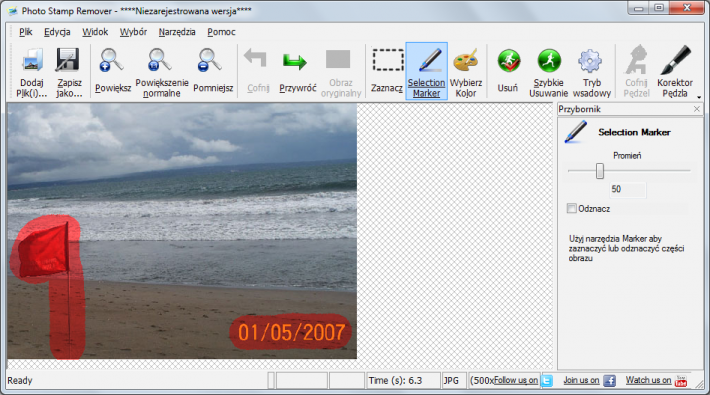Open the 'Watch us on' YouTube link
Image resolution: width=710 pixels, height=395 pixels.
[x=648, y=380]
